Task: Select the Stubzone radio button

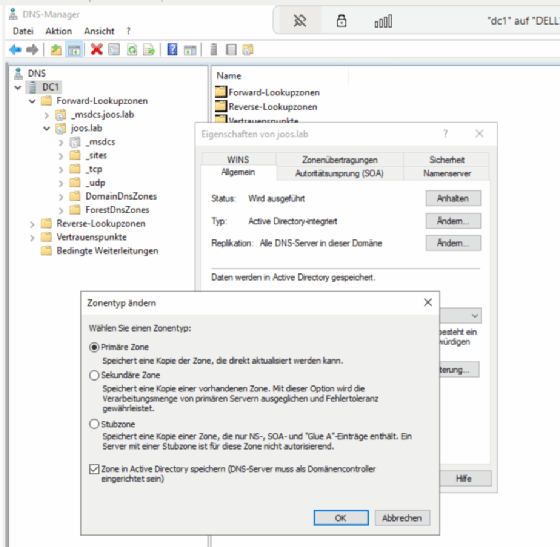Action: pos(94,424)
